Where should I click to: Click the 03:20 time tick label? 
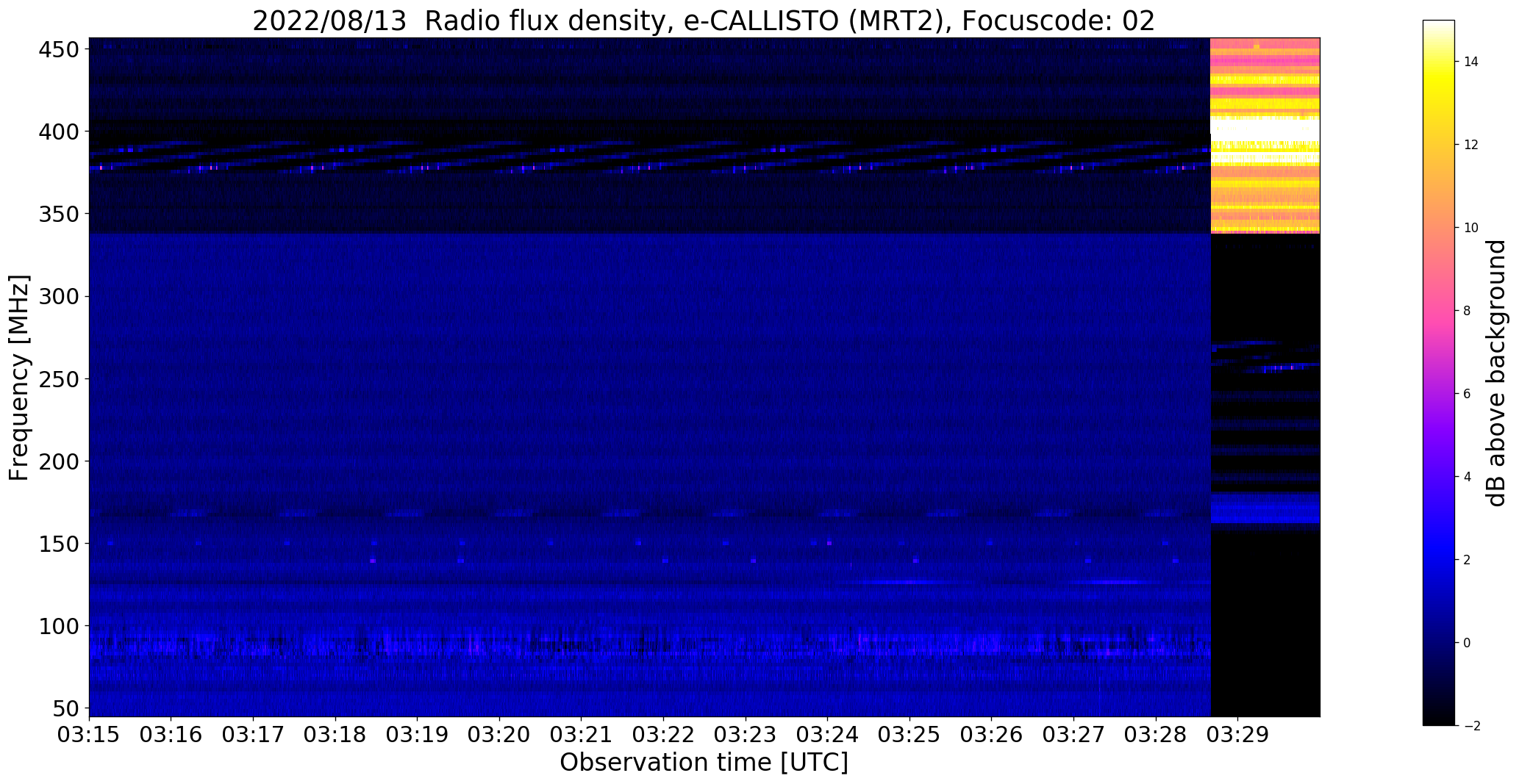[x=499, y=734]
